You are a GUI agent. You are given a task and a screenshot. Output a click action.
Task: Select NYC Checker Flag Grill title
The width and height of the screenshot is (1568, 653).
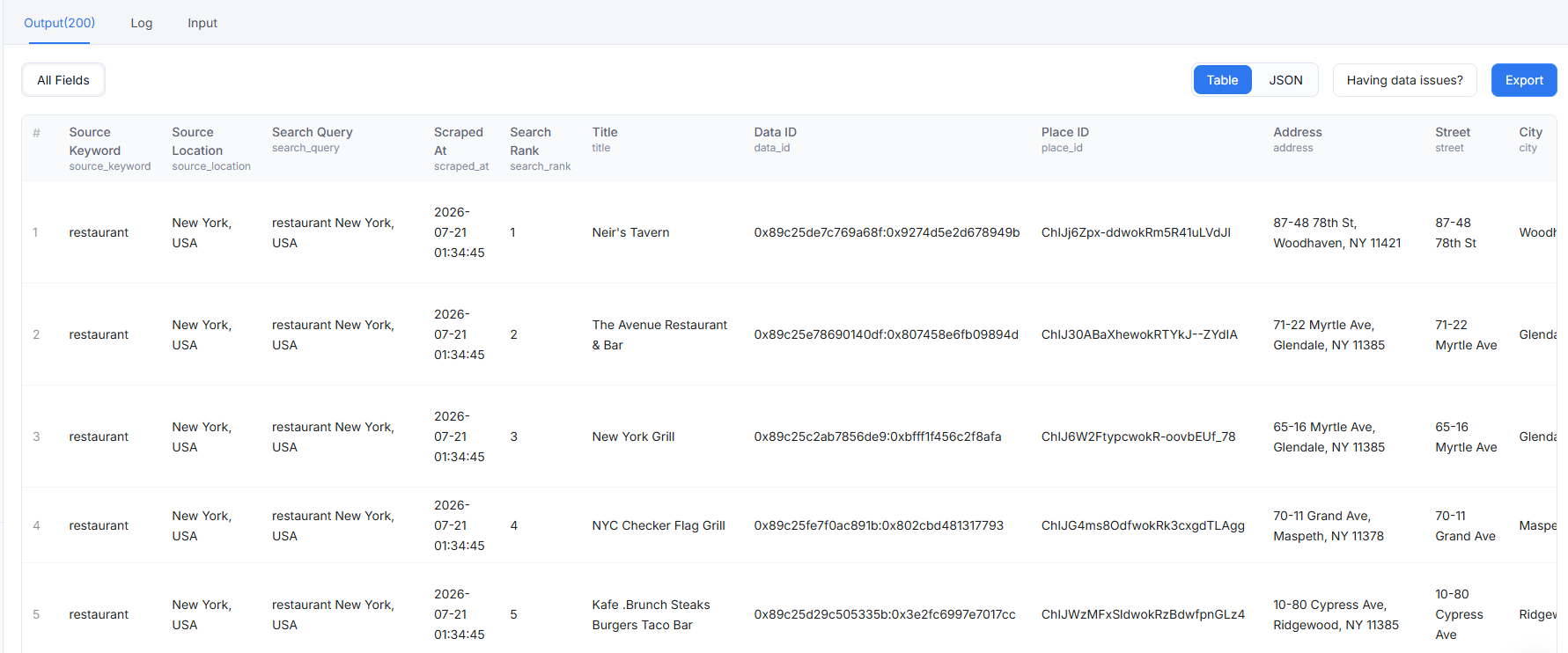[659, 525]
